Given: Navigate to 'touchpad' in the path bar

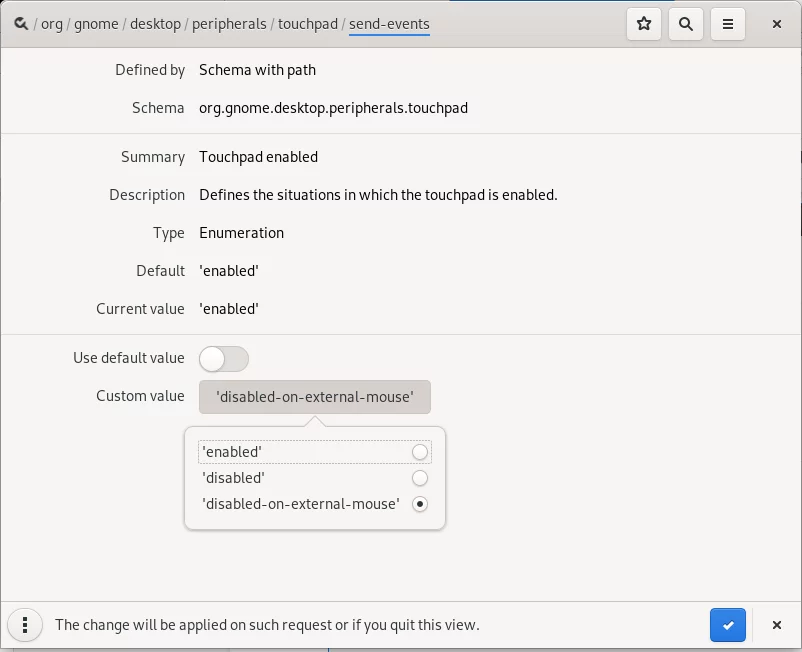Looking at the screenshot, I should click(x=308, y=24).
